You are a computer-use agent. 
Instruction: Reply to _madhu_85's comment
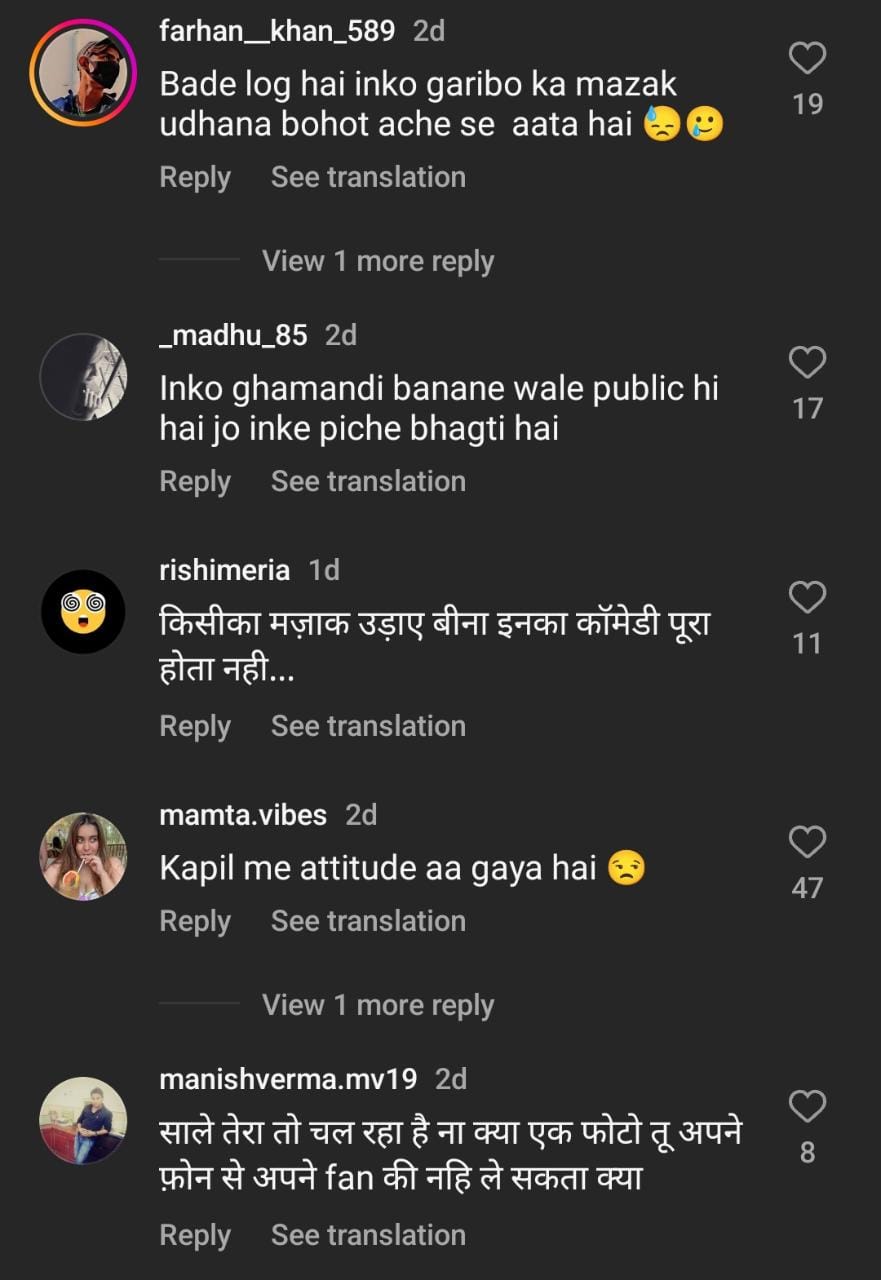[195, 481]
